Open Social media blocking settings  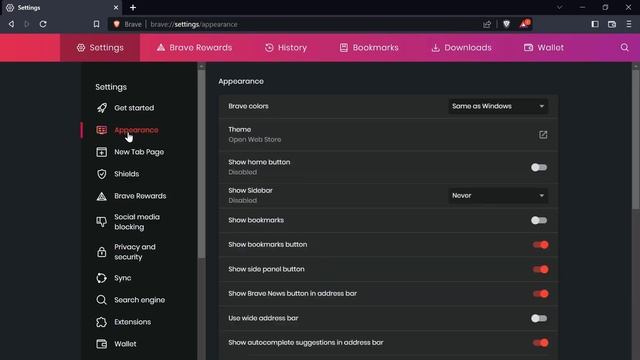[x=137, y=222]
